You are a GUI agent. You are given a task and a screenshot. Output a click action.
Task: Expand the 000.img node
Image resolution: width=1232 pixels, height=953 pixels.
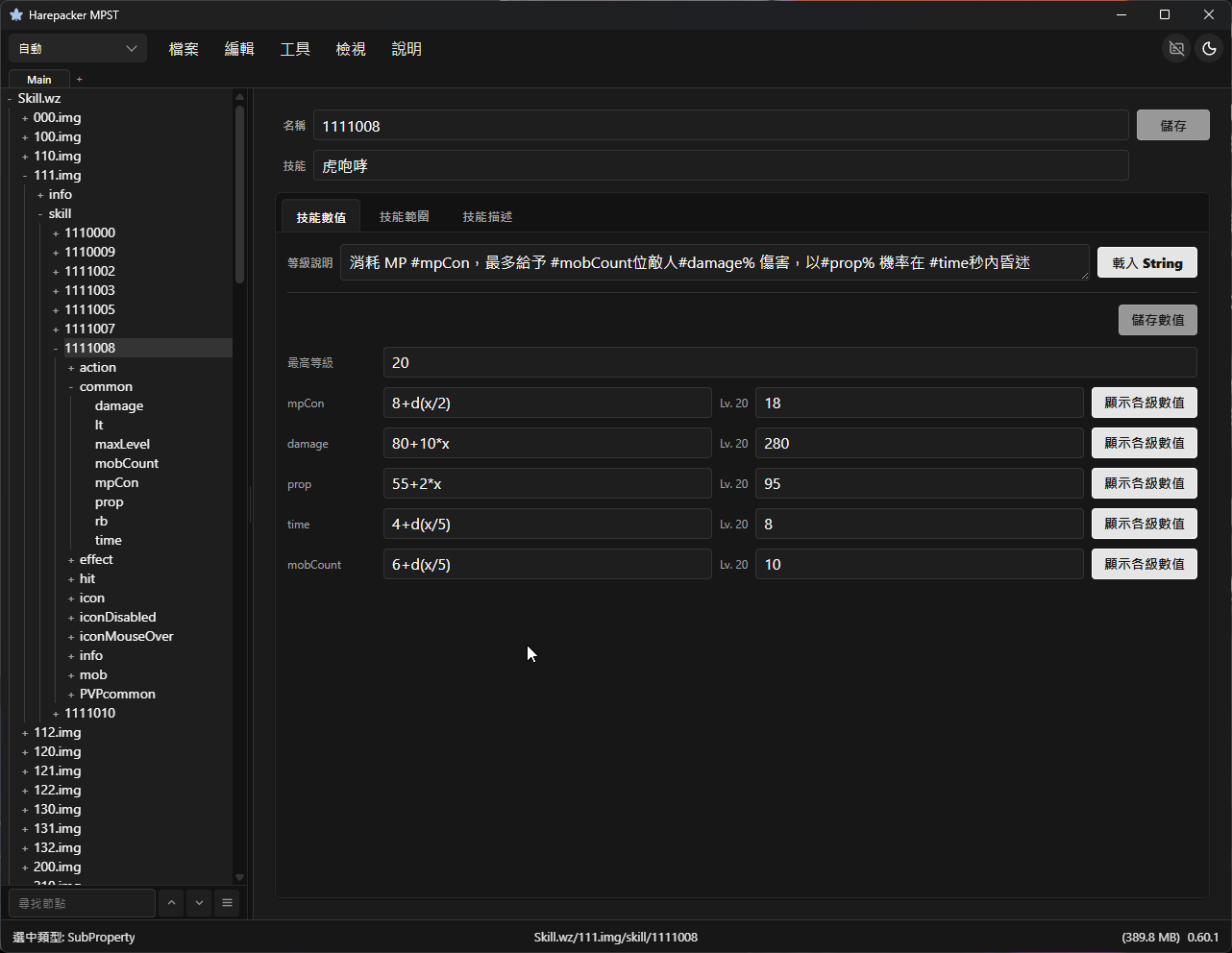click(x=25, y=118)
